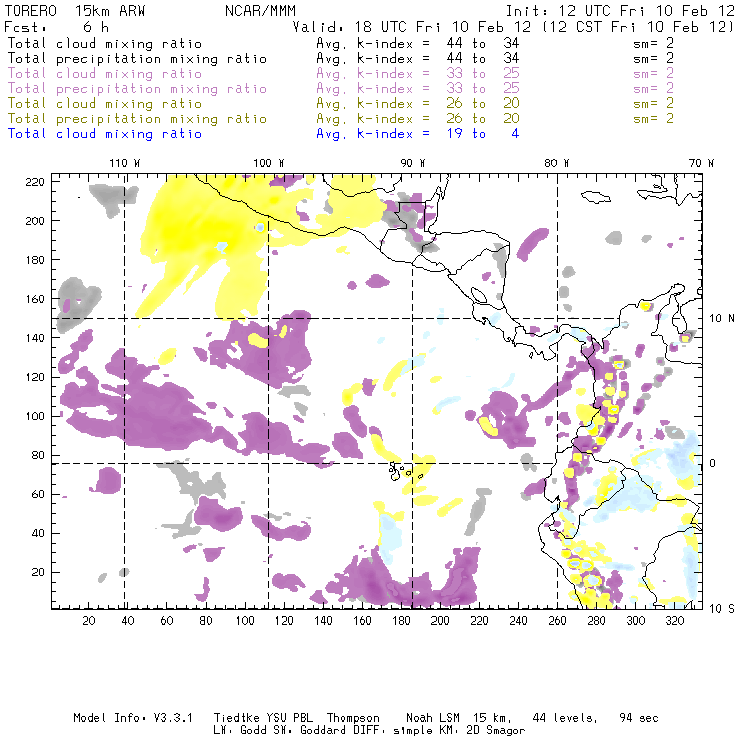Click the Jamaica island outline on the map

coord(596,196)
